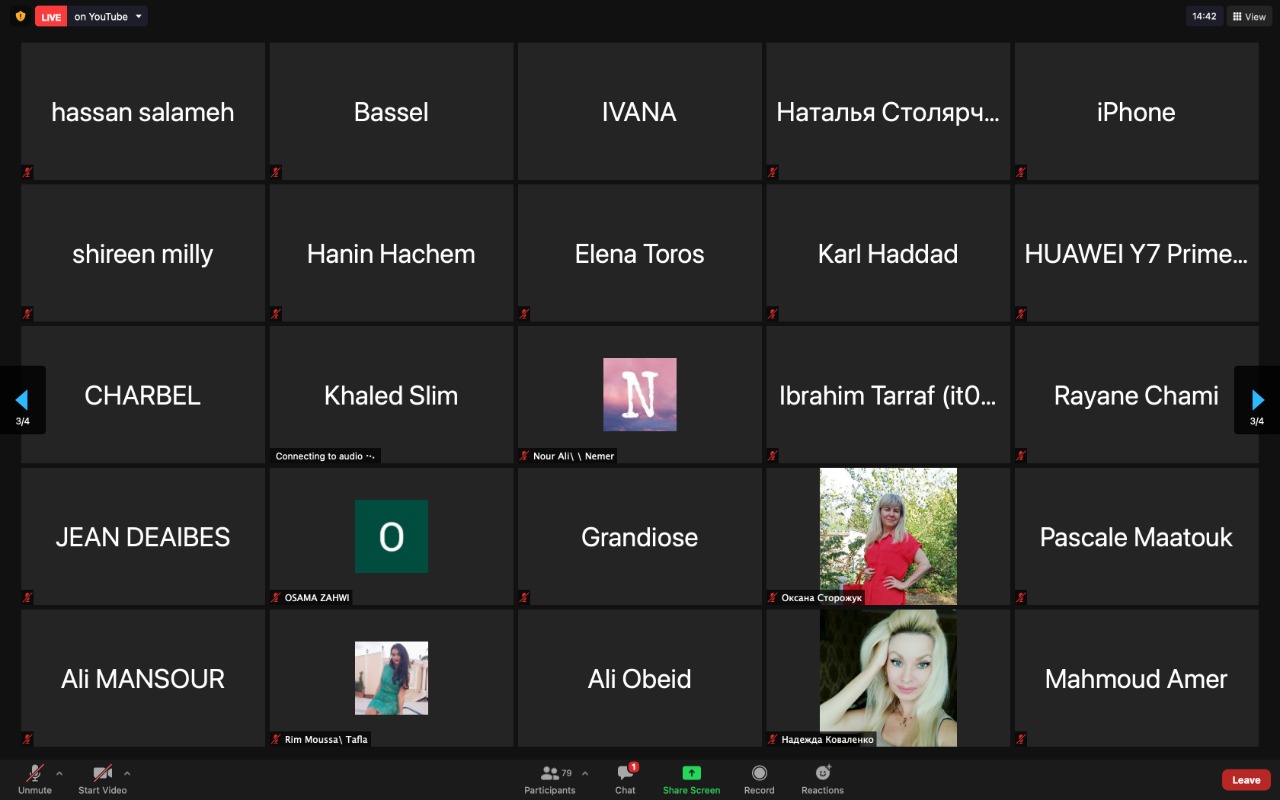Expand the Participants options chevron
This screenshot has height=800, width=1280.
[585, 773]
